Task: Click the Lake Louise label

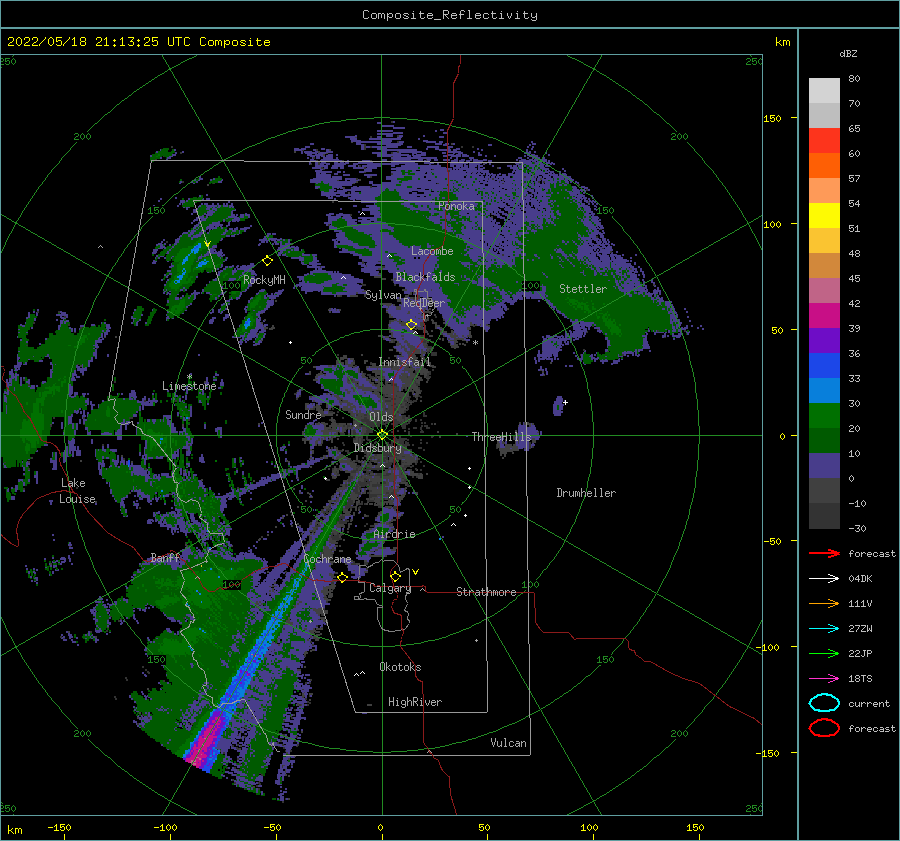Action: pos(77,491)
